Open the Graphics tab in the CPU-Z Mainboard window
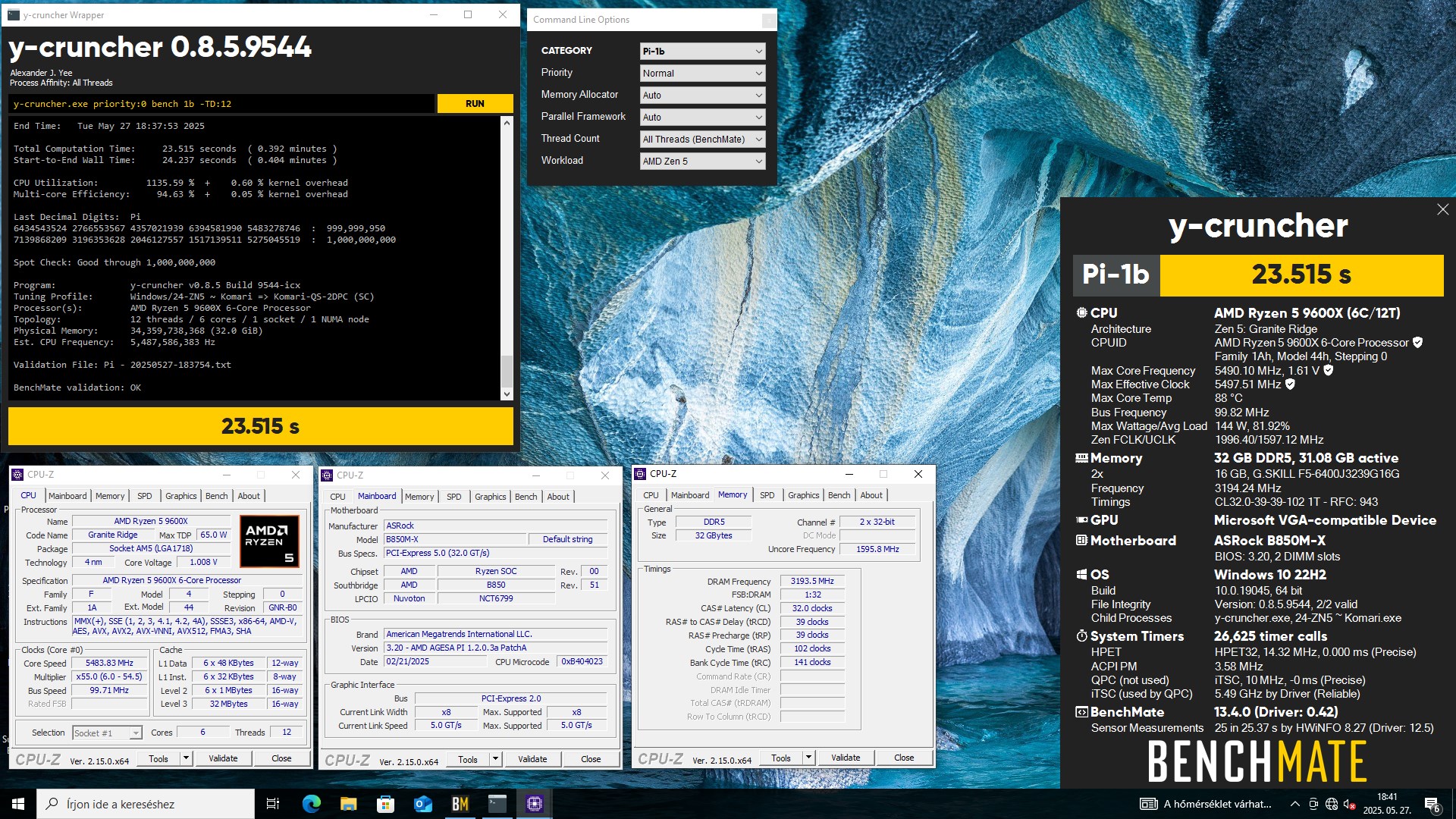Image resolution: width=1456 pixels, height=819 pixels. pos(490,497)
